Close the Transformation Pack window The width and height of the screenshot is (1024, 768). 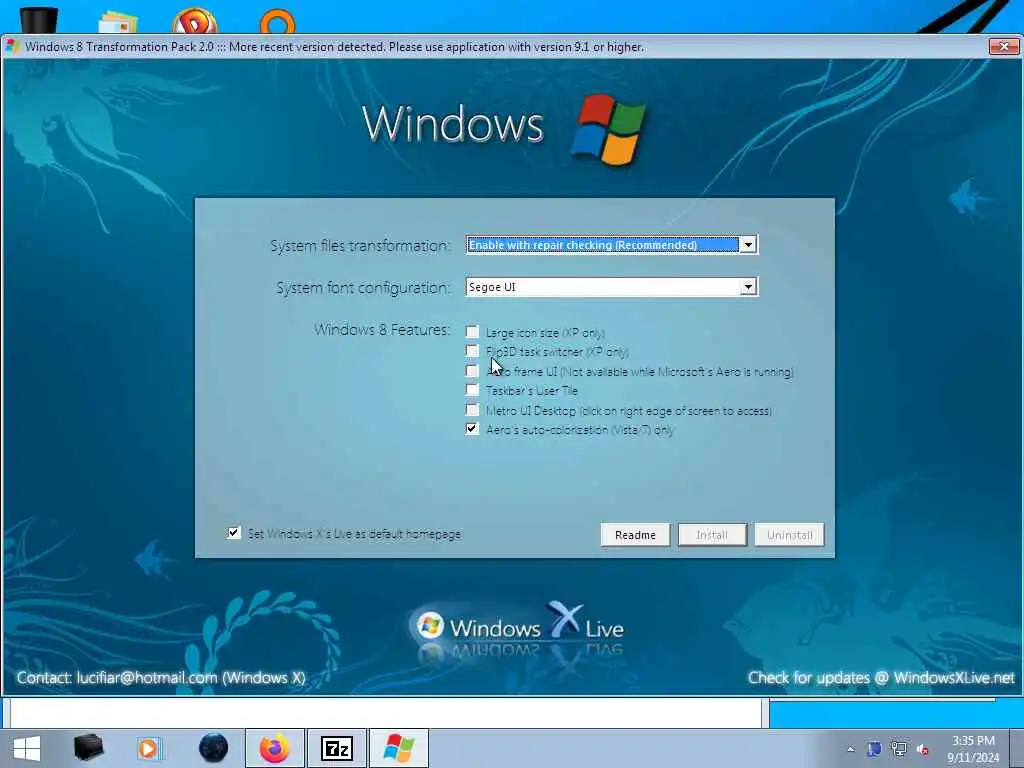1004,46
